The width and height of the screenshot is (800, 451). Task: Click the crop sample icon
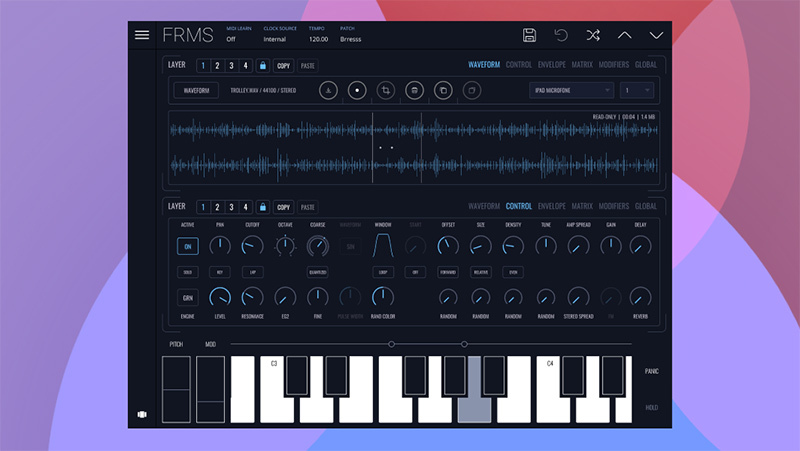[x=385, y=90]
